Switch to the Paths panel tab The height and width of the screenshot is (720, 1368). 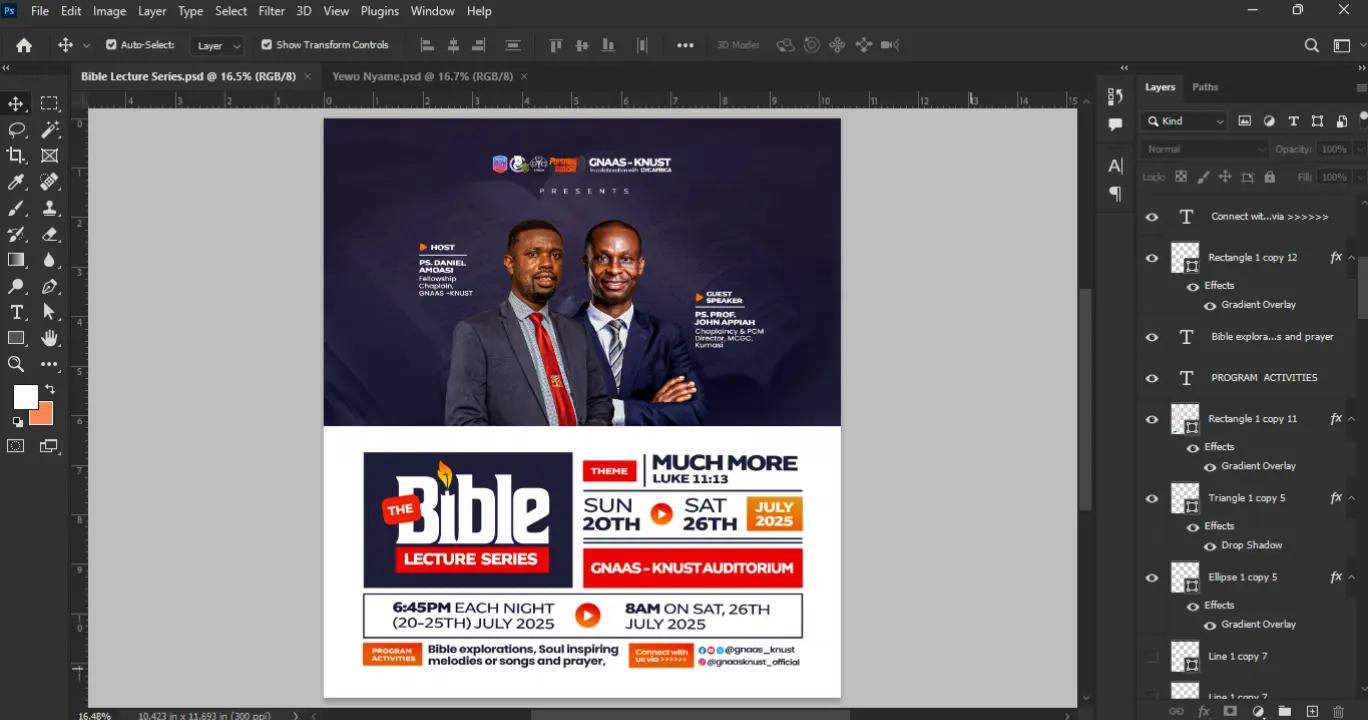(1205, 87)
